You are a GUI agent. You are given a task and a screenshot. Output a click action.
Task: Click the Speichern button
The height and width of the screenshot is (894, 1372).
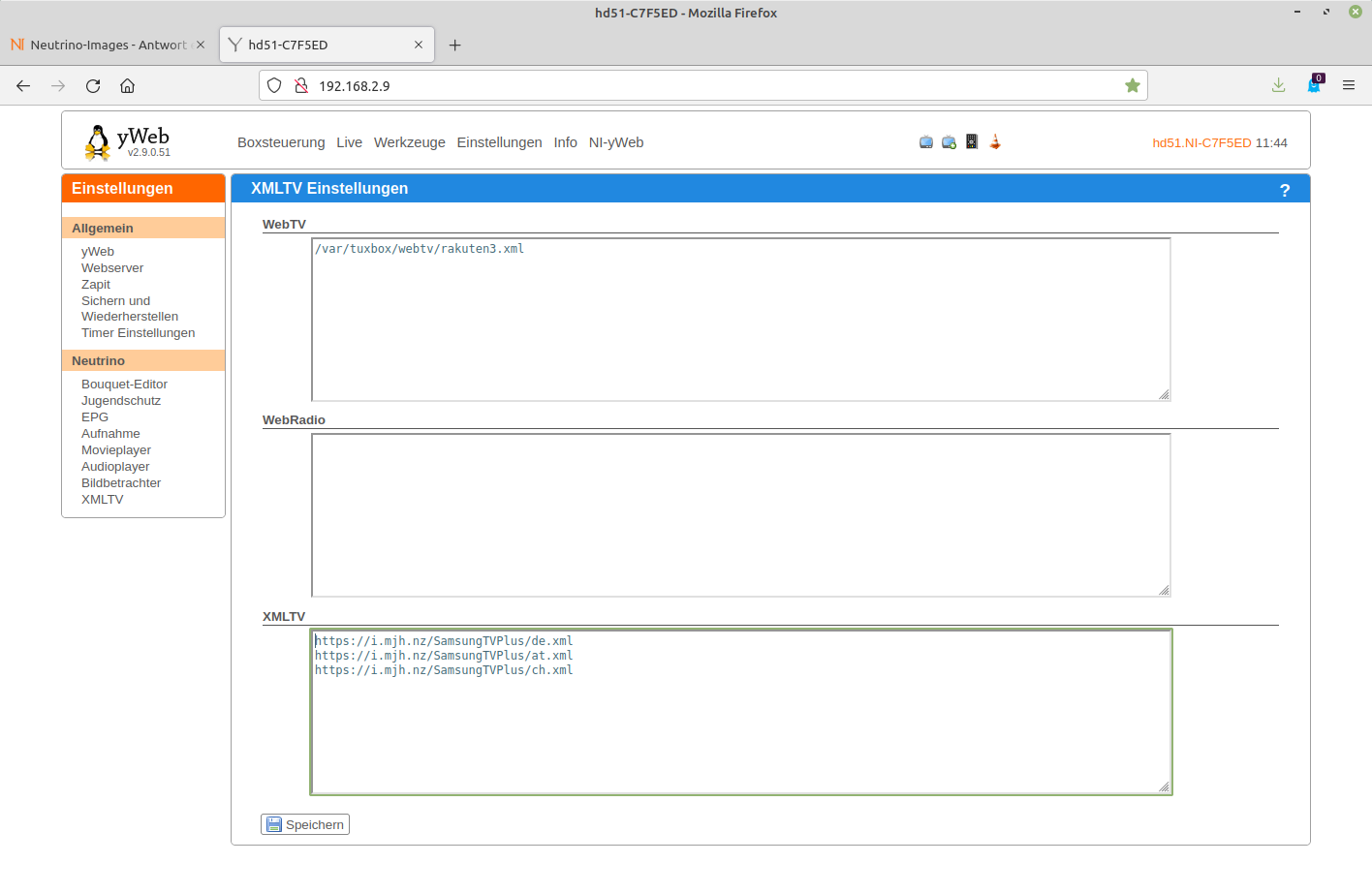pos(305,824)
